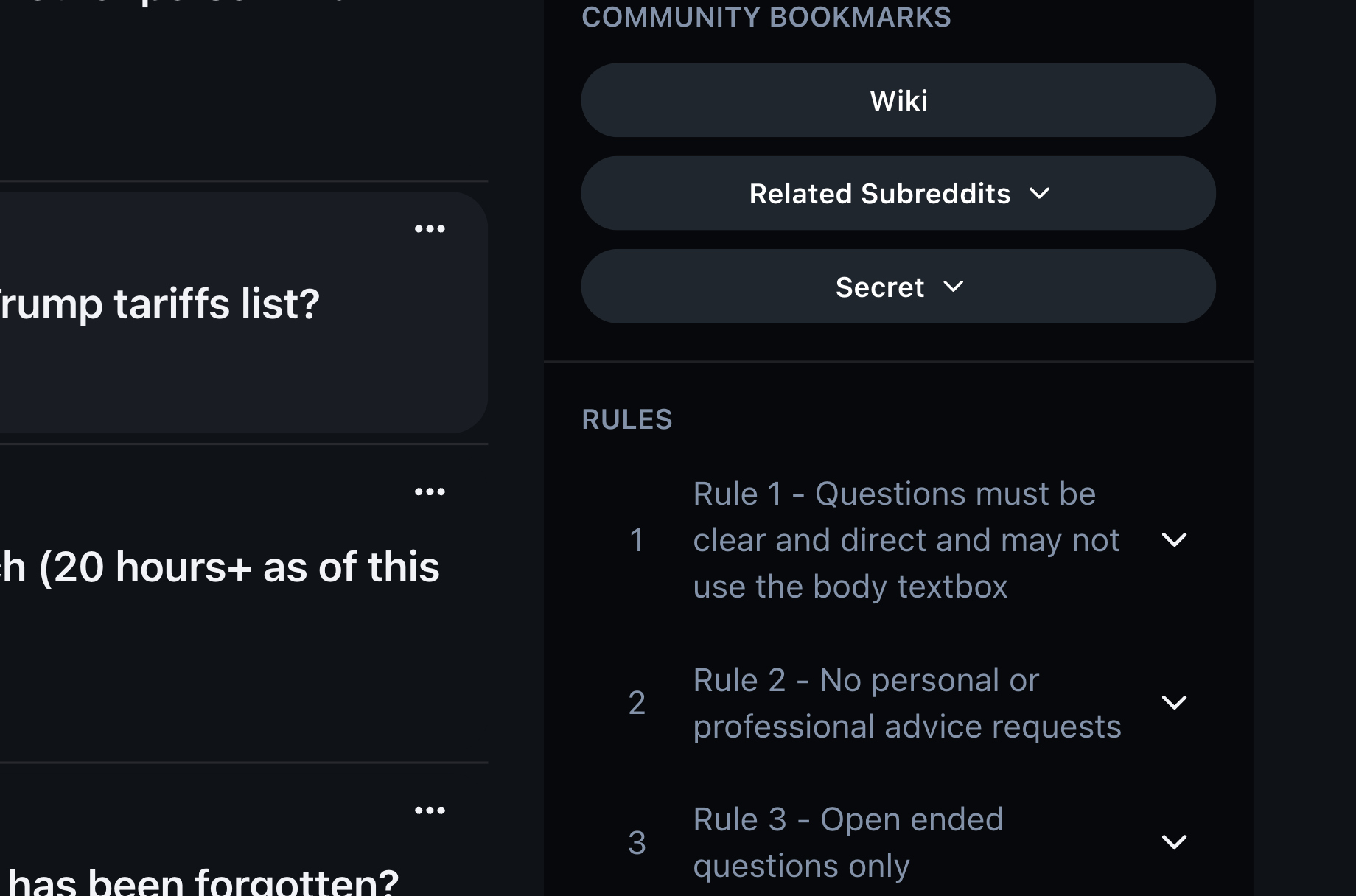This screenshot has width=1356, height=896.
Task: Open the "Trump tariffs list?" post title
Action: point(160,304)
